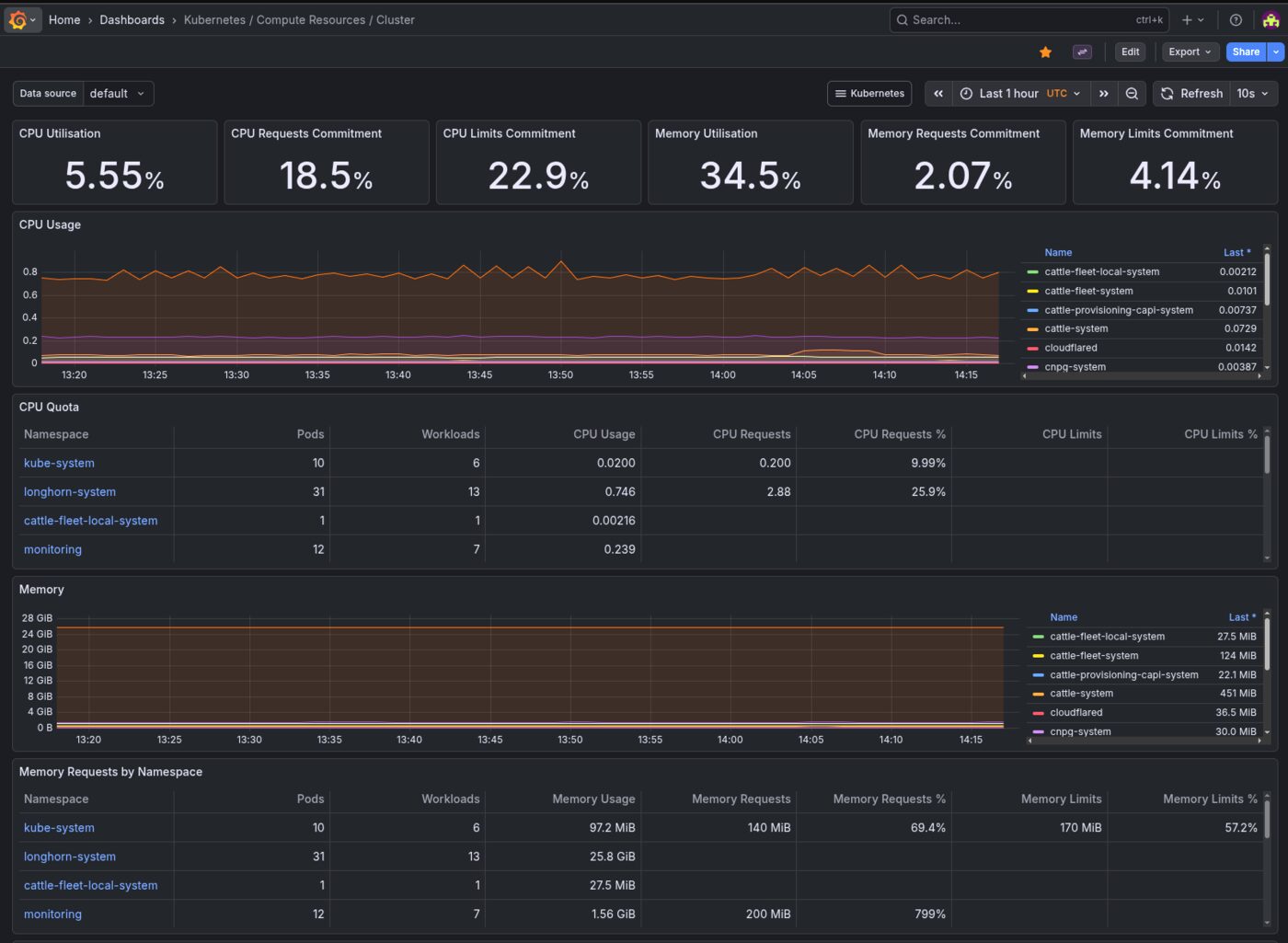This screenshot has height=943, width=1288.
Task: Sort Memory table by Memory Usage column
Action: pyautogui.click(x=593, y=799)
